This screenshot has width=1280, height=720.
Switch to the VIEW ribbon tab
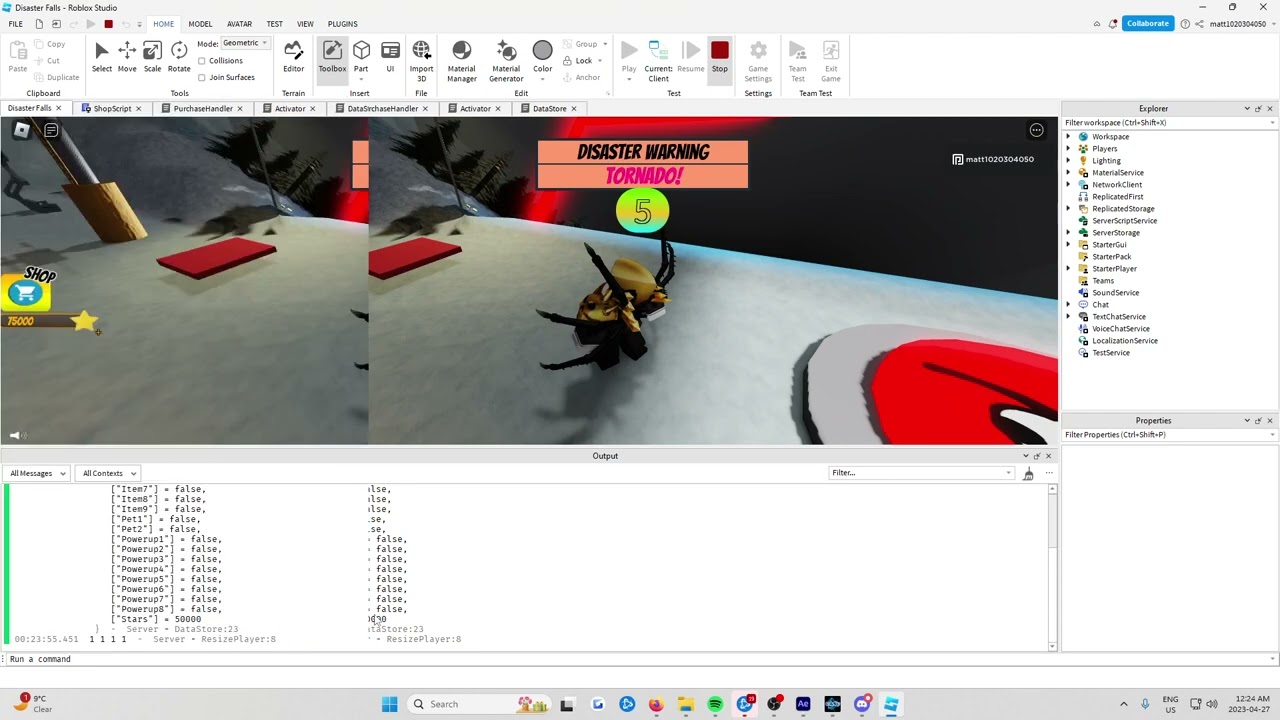coord(305,24)
